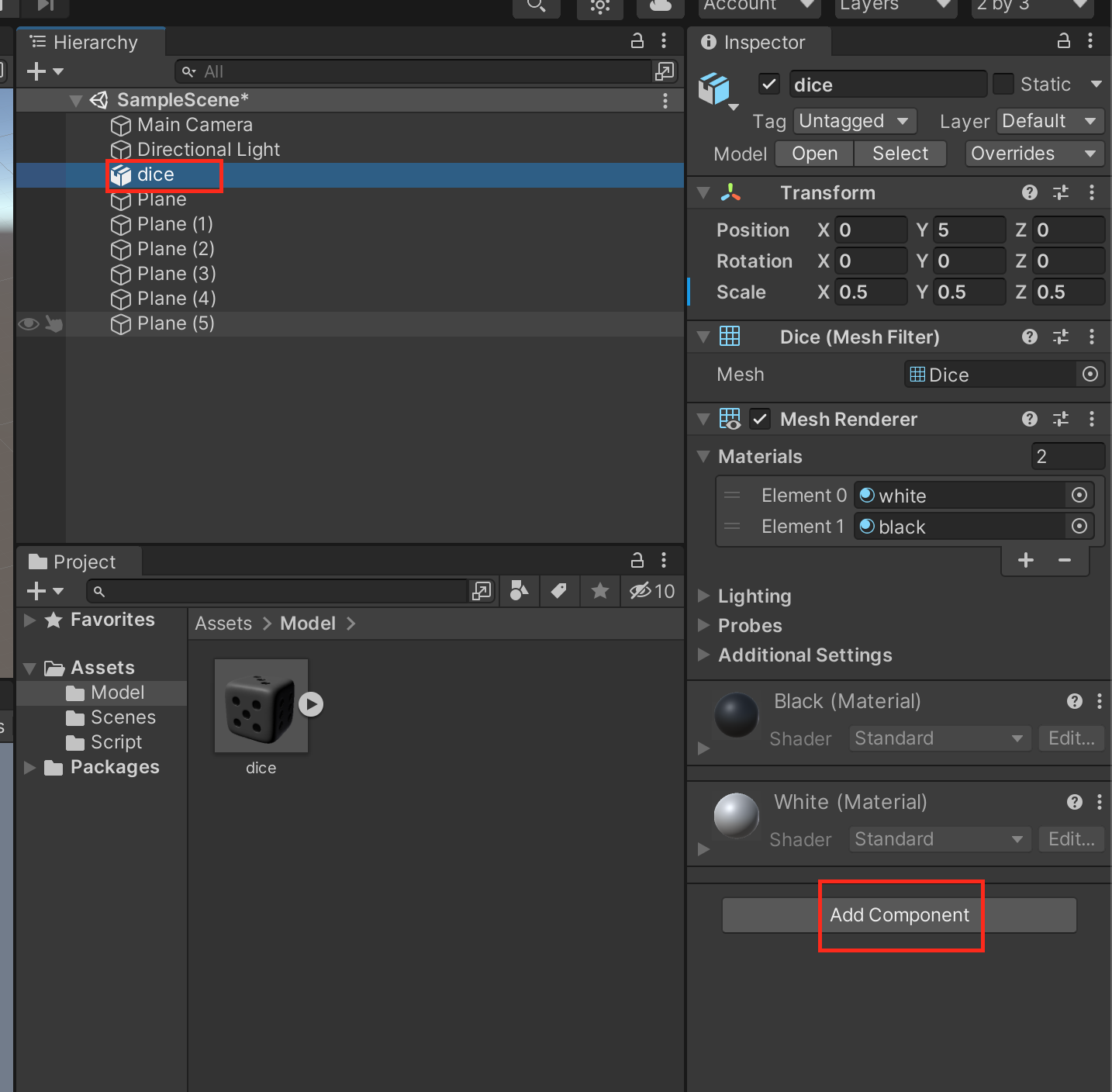
Task: Open object picker for Mesh field
Action: point(1090,375)
